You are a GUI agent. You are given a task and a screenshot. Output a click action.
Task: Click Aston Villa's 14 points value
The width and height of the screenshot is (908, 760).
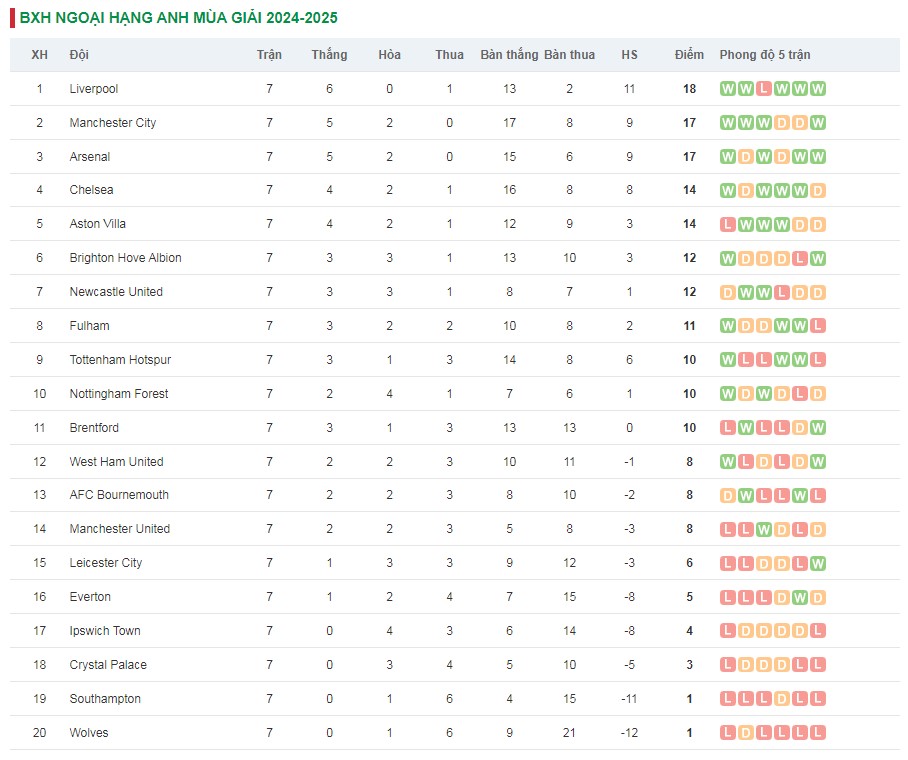click(x=689, y=224)
